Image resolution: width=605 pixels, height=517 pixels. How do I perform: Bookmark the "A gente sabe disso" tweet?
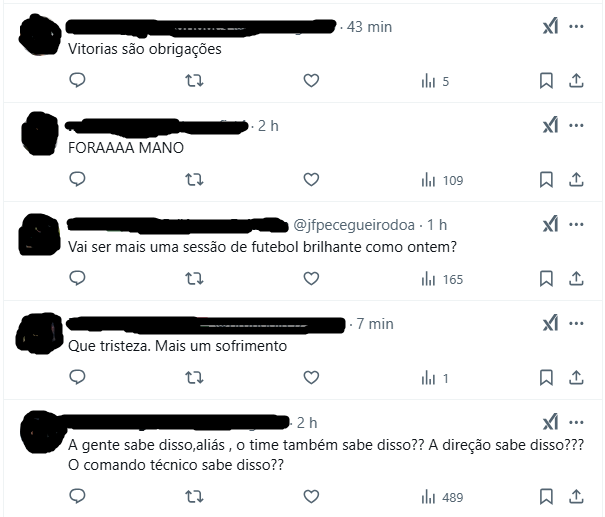(x=546, y=497)
